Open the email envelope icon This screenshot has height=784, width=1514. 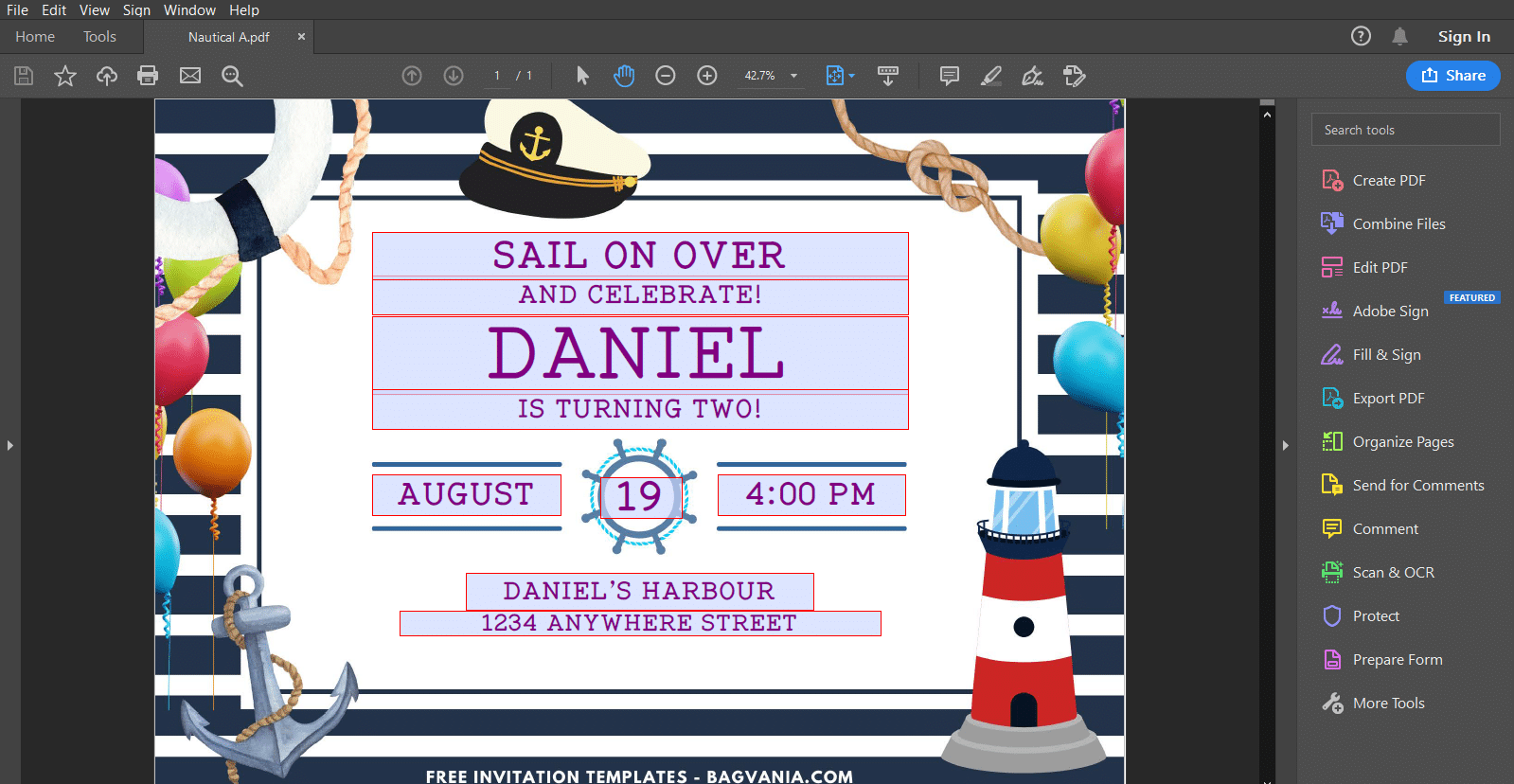(x=190, y=76)
